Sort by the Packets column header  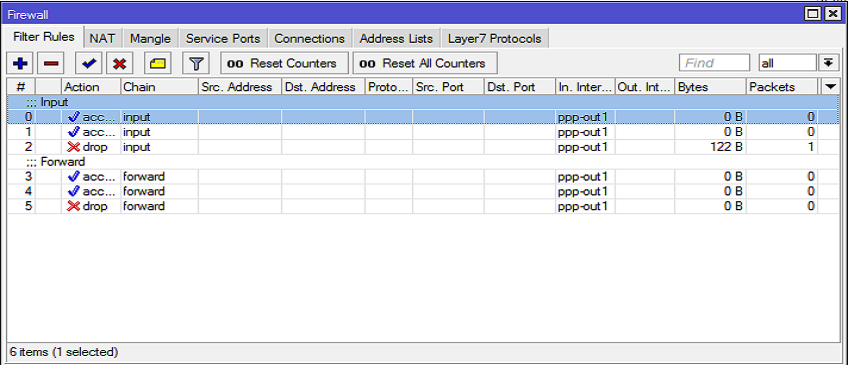click(x=782, y=87)
